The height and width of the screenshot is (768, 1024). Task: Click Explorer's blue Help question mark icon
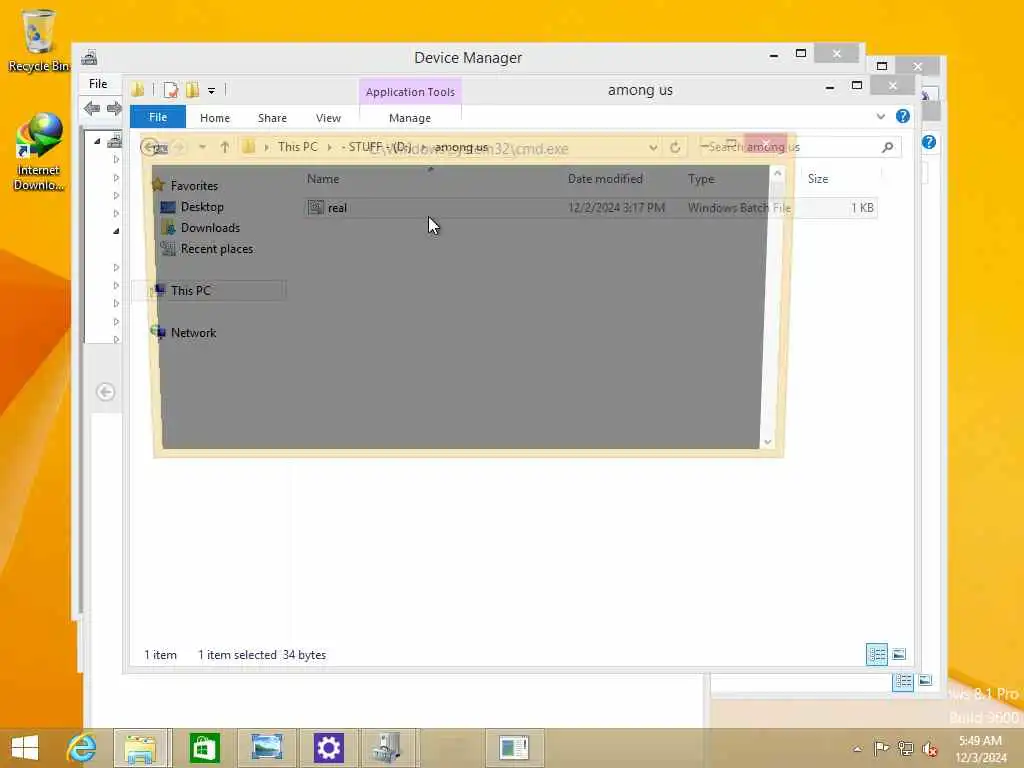pos(903,116)
